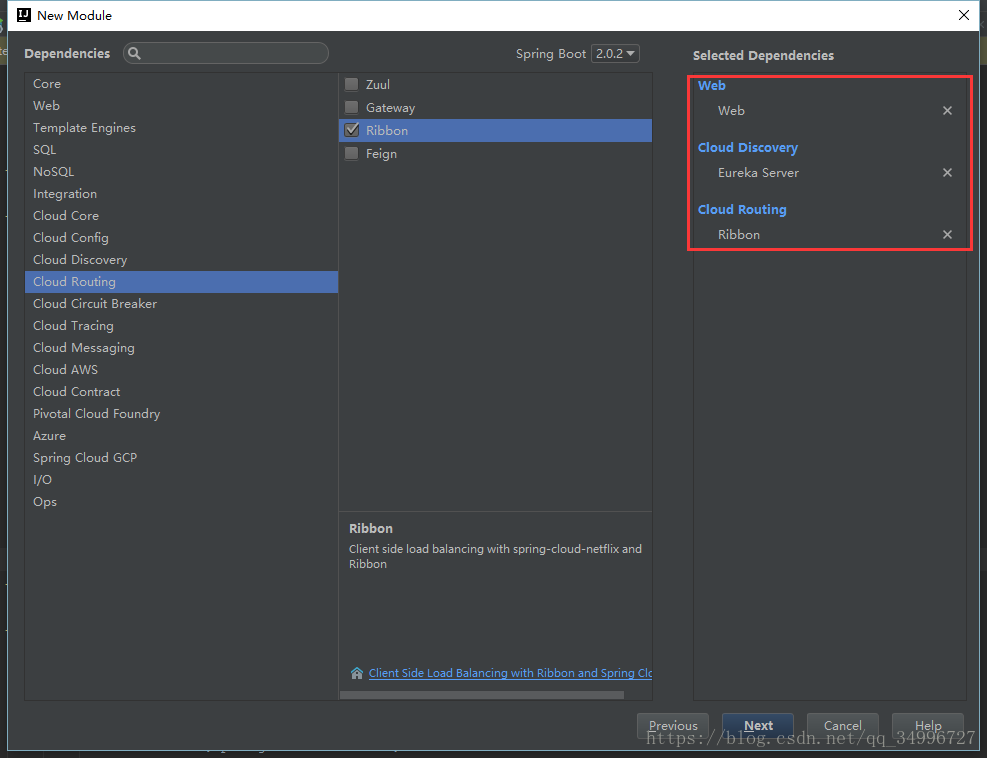The height and width of the screenshot is (758, 987).
Task: Click the IntelliJ logo in the title bar
Action: pos(24,15)
